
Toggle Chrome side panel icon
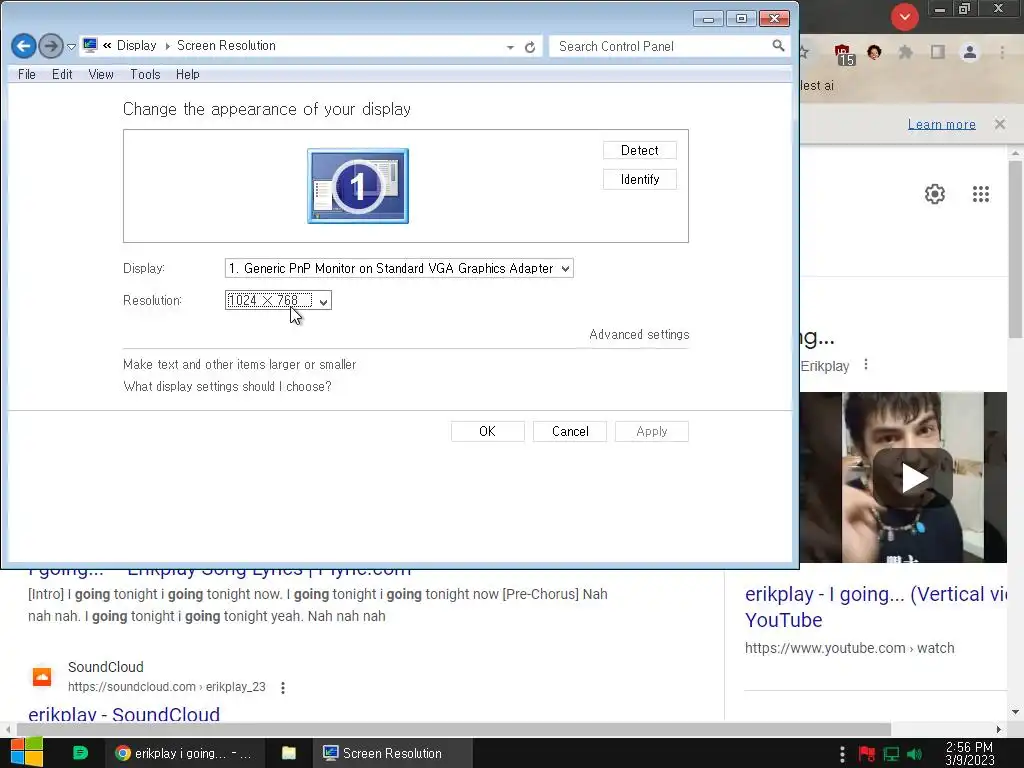(x=937, y=52)
